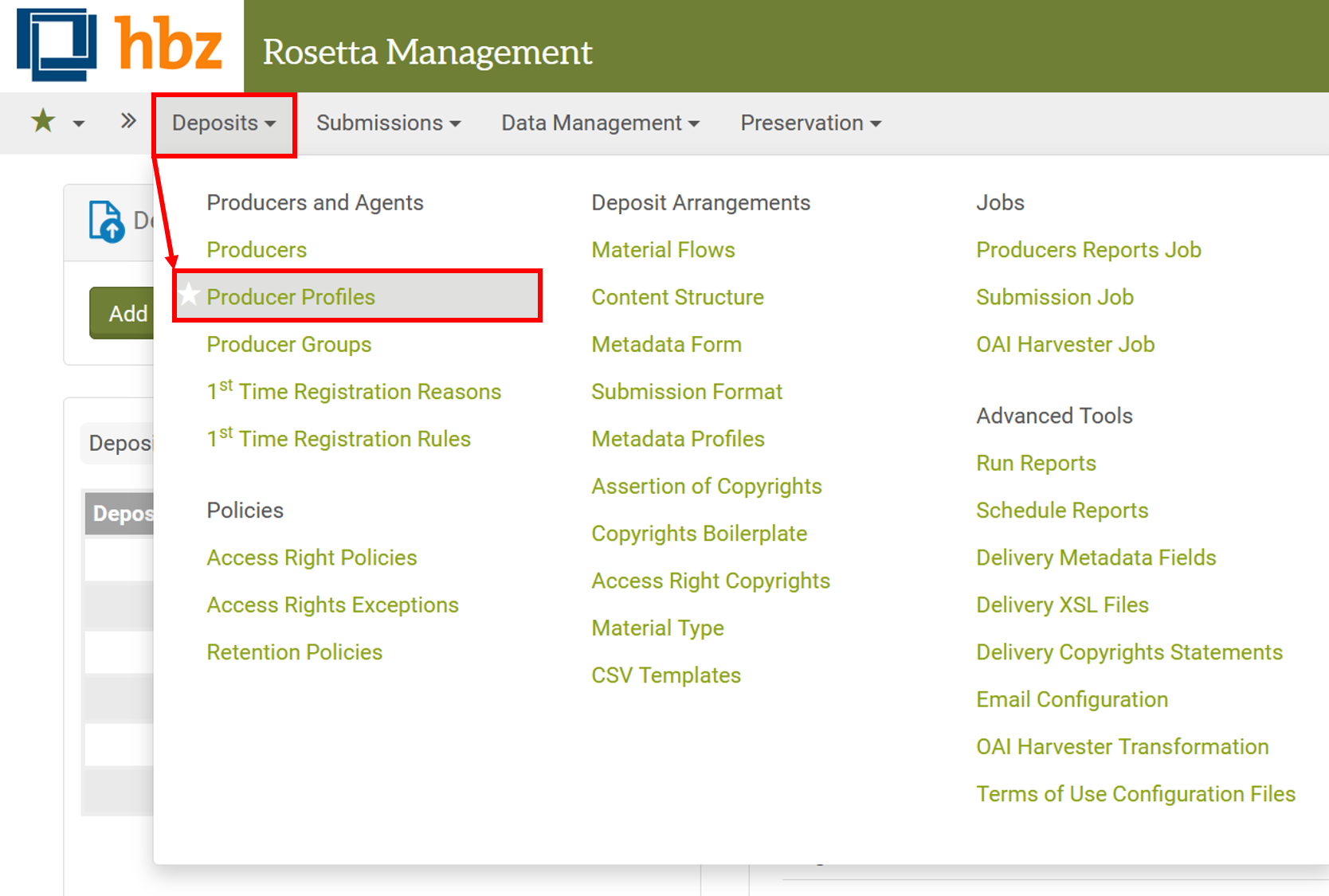
Task: Click the favorites star icon
Action: click(x=42, y=122)
